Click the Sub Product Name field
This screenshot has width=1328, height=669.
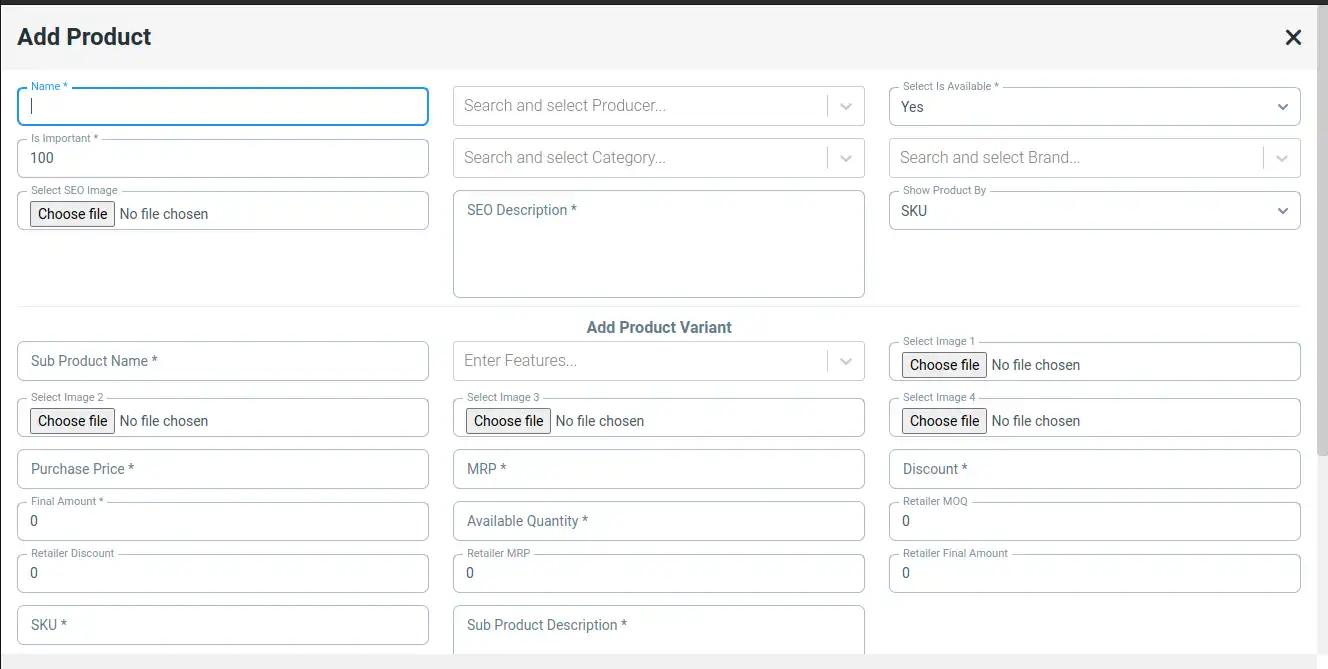click(x=223, y=361)
